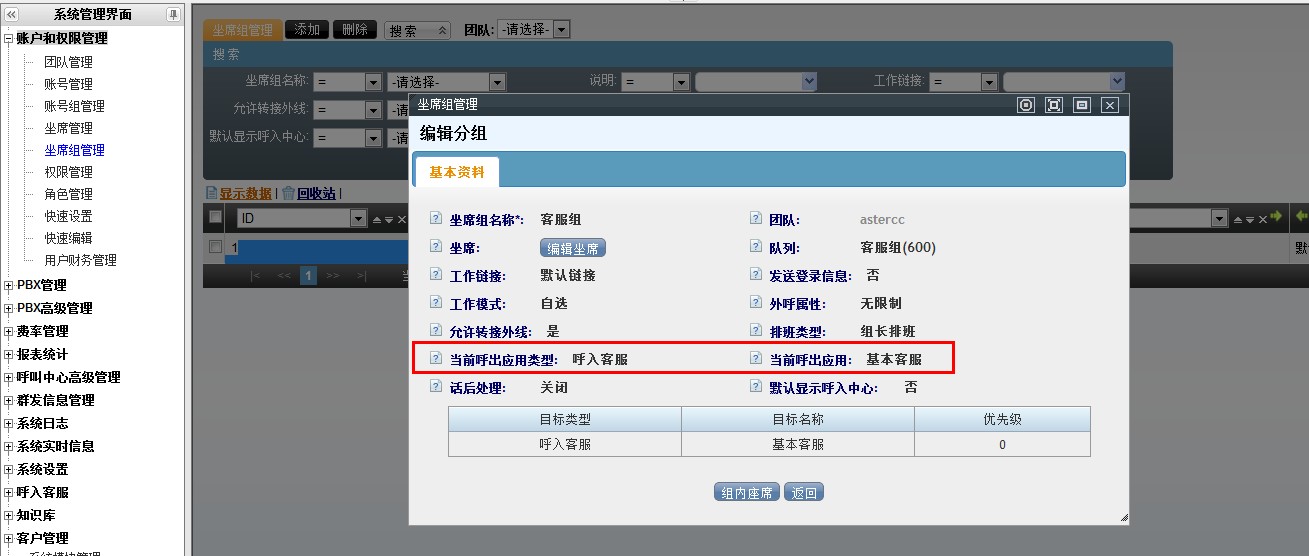Click help icon beside 坐席组名称
Viewport: 1309px width, 556px height.
click(435, 219)
